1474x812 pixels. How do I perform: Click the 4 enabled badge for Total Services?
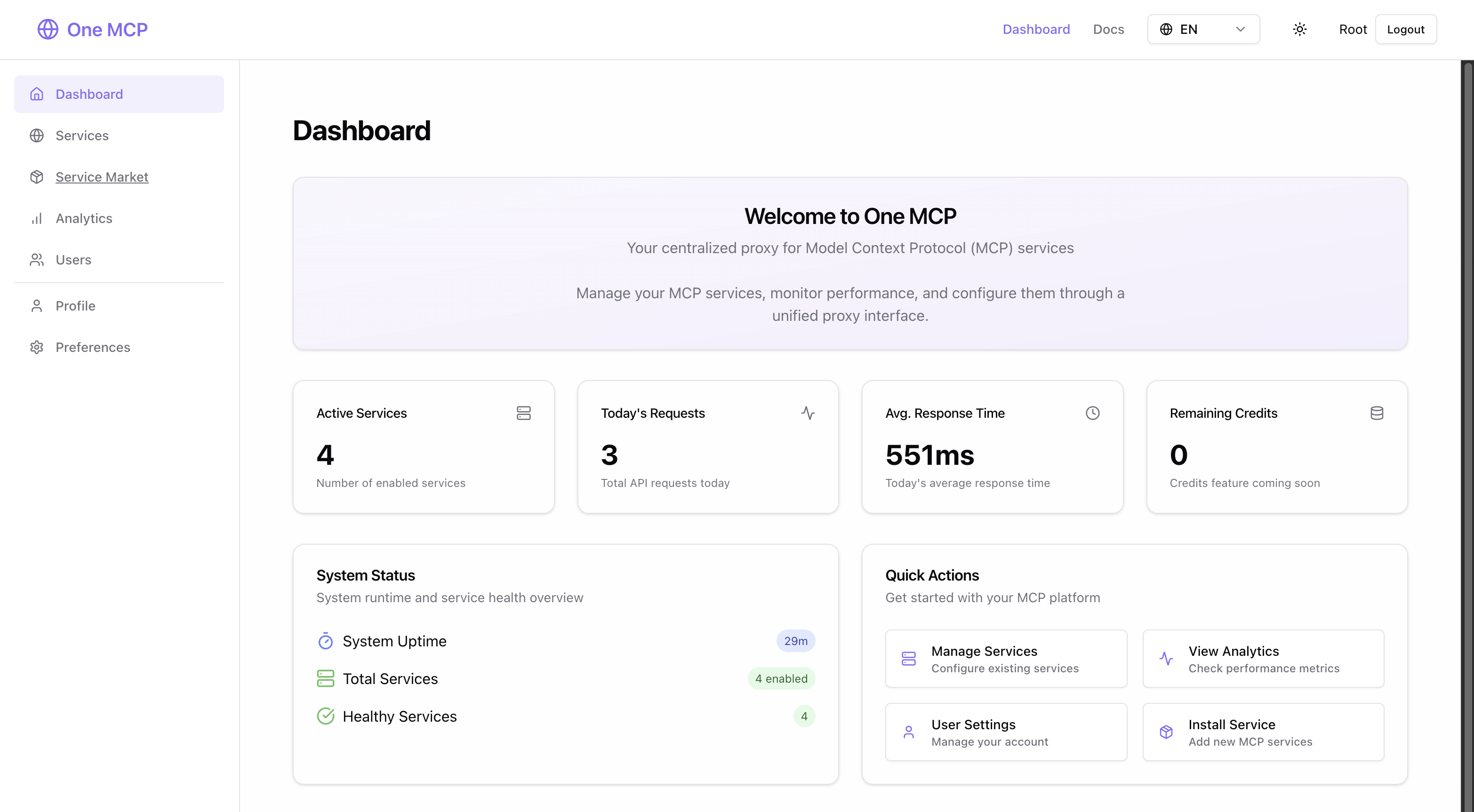(x=781, y=679)
